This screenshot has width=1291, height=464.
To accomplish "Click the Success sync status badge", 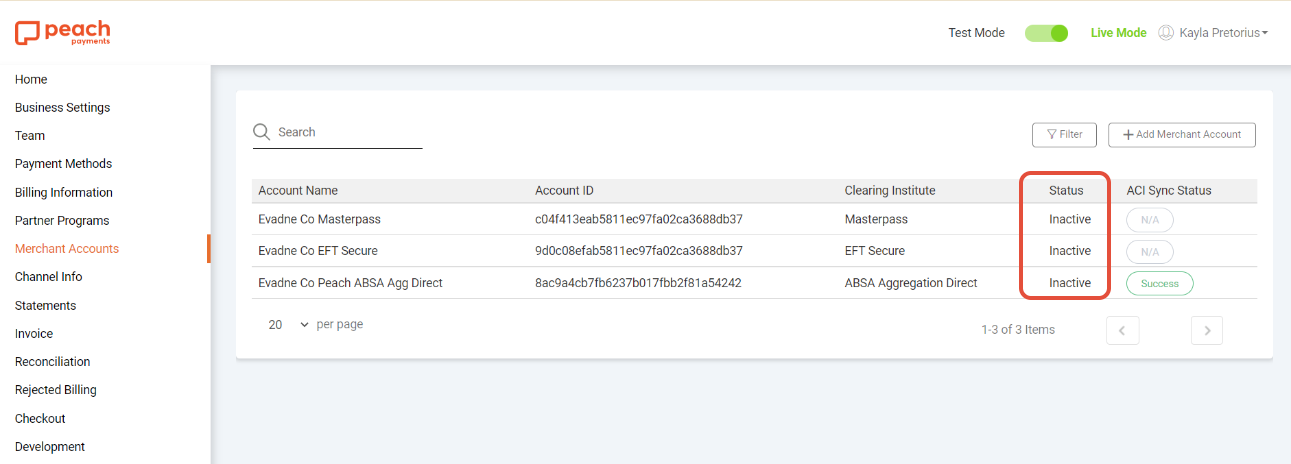I will coord(1160,283).
